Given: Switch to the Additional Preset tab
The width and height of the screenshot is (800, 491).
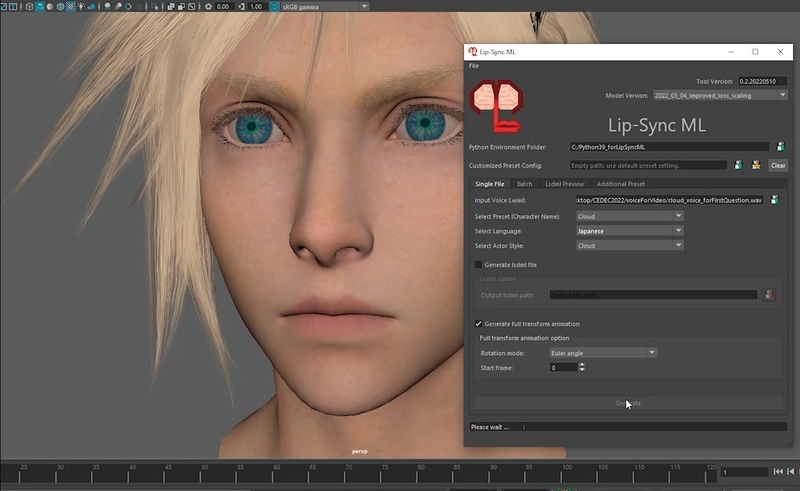Looking at the screenshot, I should pyautogui.click(x=620, y=184).
